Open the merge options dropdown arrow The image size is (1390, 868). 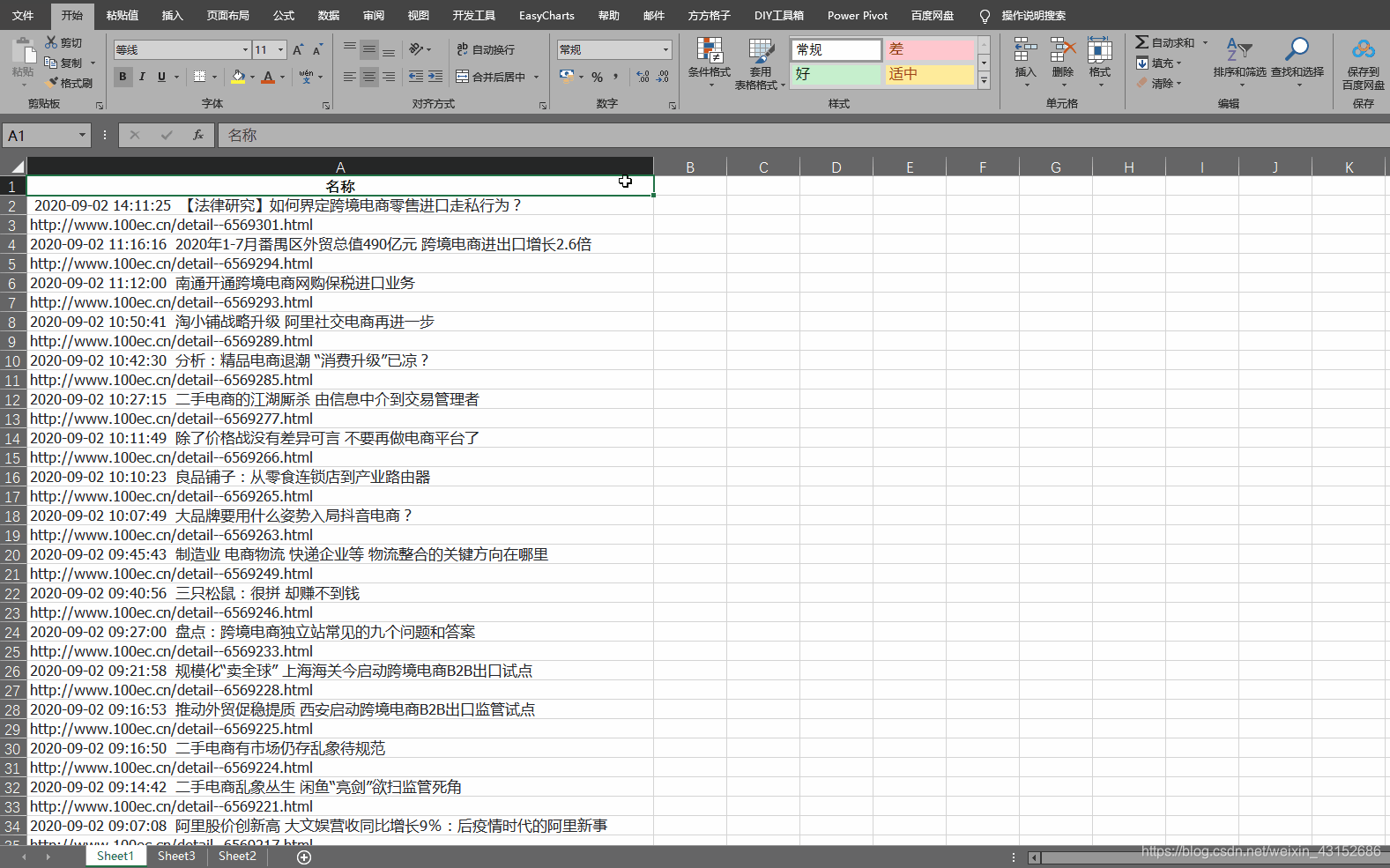point(536,77)
